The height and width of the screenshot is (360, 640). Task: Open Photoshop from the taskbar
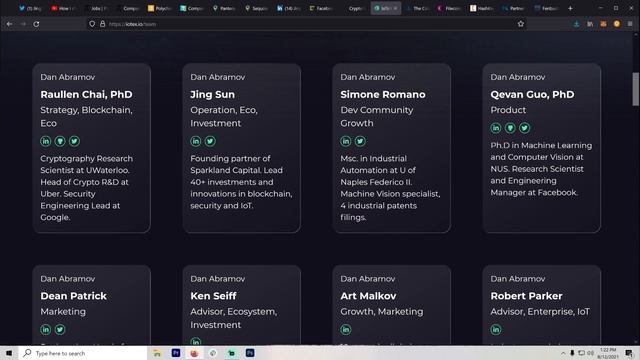point(250,353)
